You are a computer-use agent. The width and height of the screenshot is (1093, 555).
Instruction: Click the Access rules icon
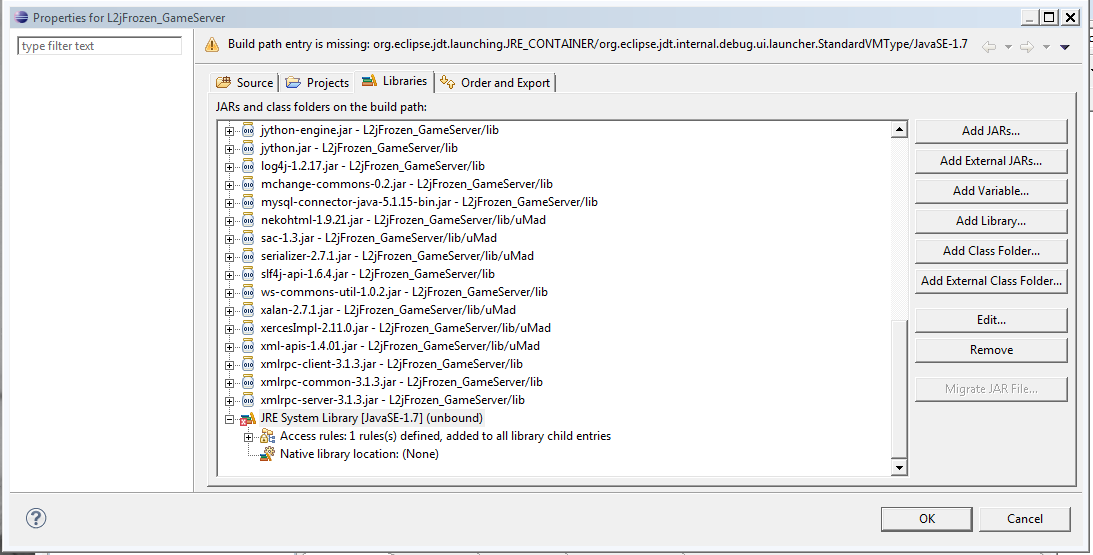point(267,436)
